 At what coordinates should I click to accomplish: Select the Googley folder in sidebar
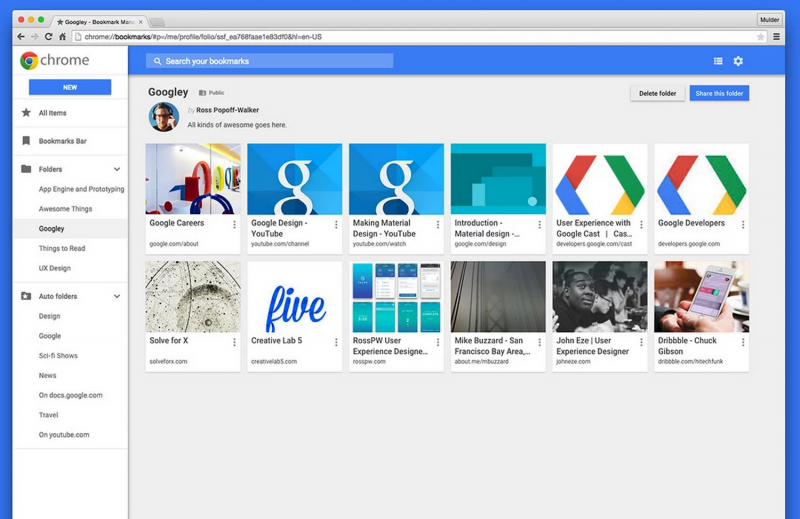pyautogui.click(x=70, y=229)
